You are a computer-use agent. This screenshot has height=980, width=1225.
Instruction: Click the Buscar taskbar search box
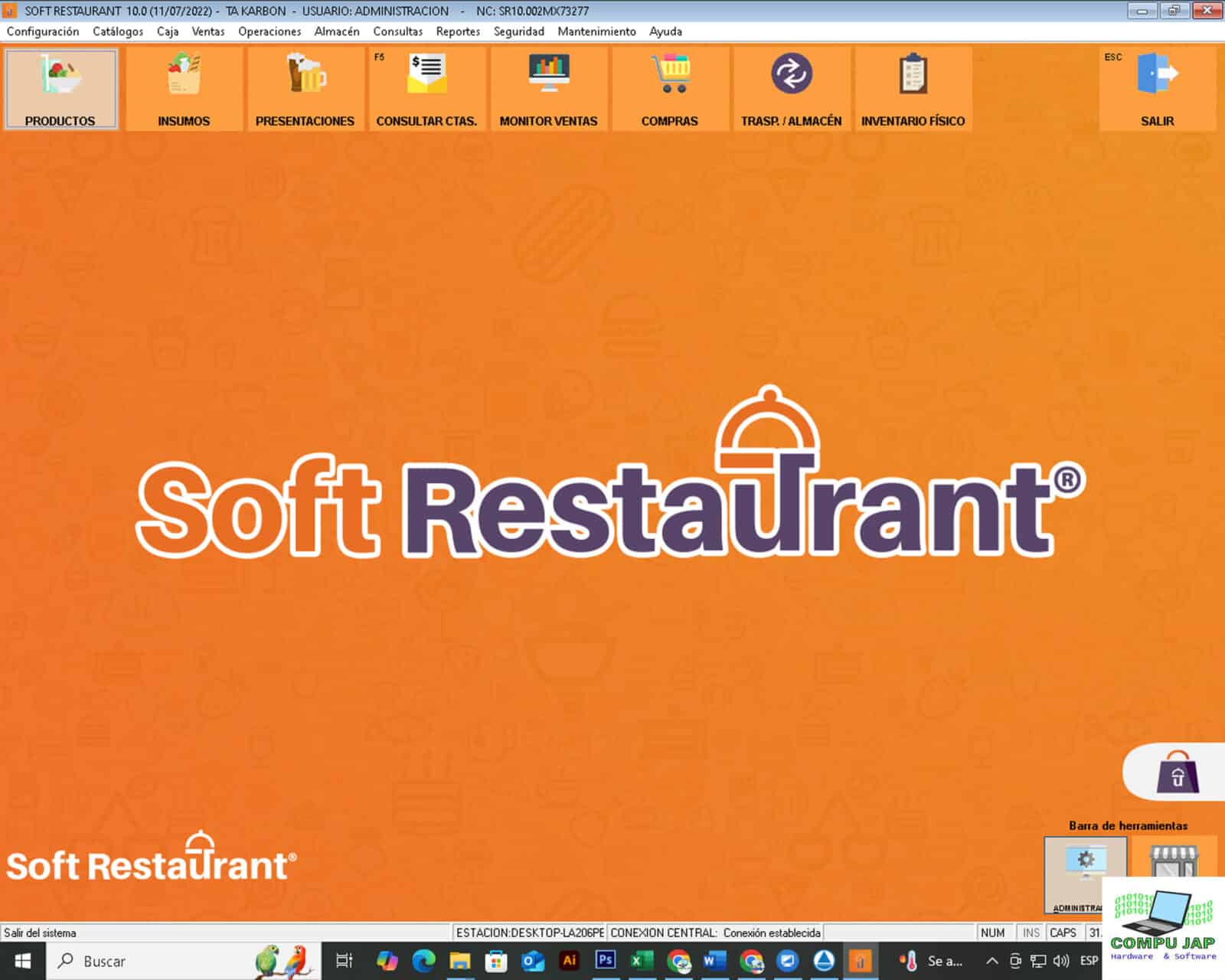coord(184,961)
